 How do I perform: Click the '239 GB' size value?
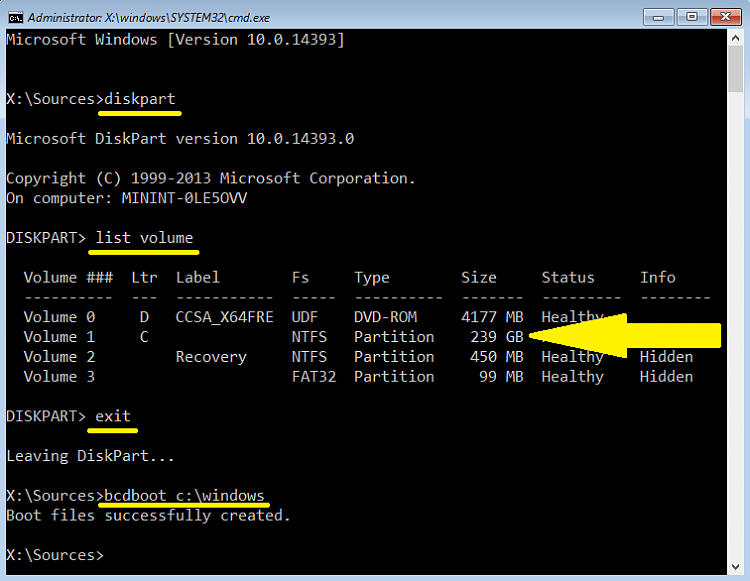point(496,337)
